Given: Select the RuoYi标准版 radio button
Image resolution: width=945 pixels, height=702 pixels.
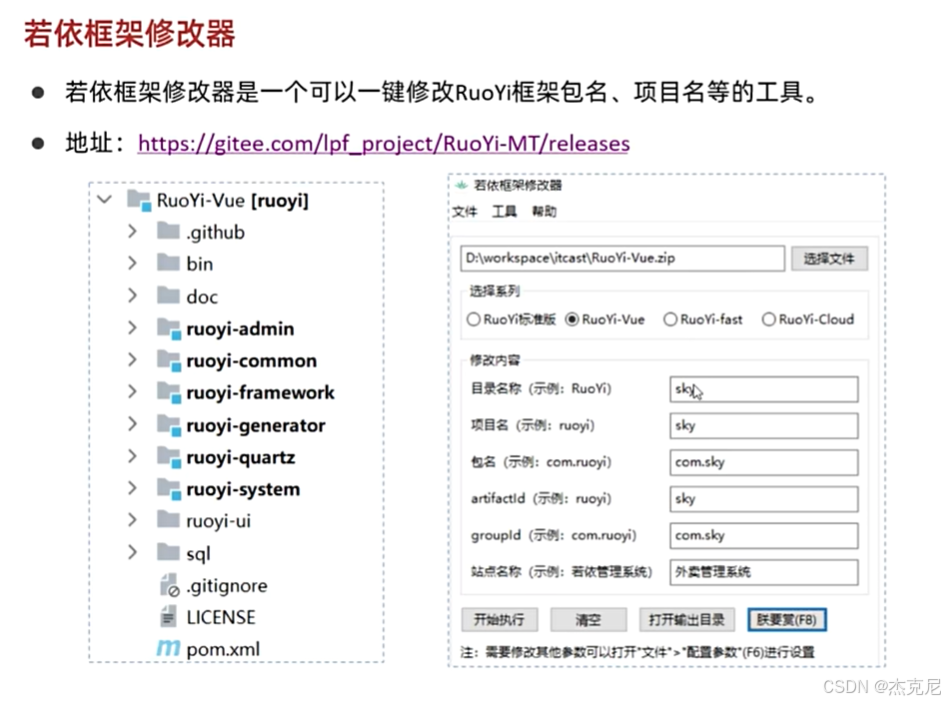Looking at the screenshot, I should tap(474, 319).
